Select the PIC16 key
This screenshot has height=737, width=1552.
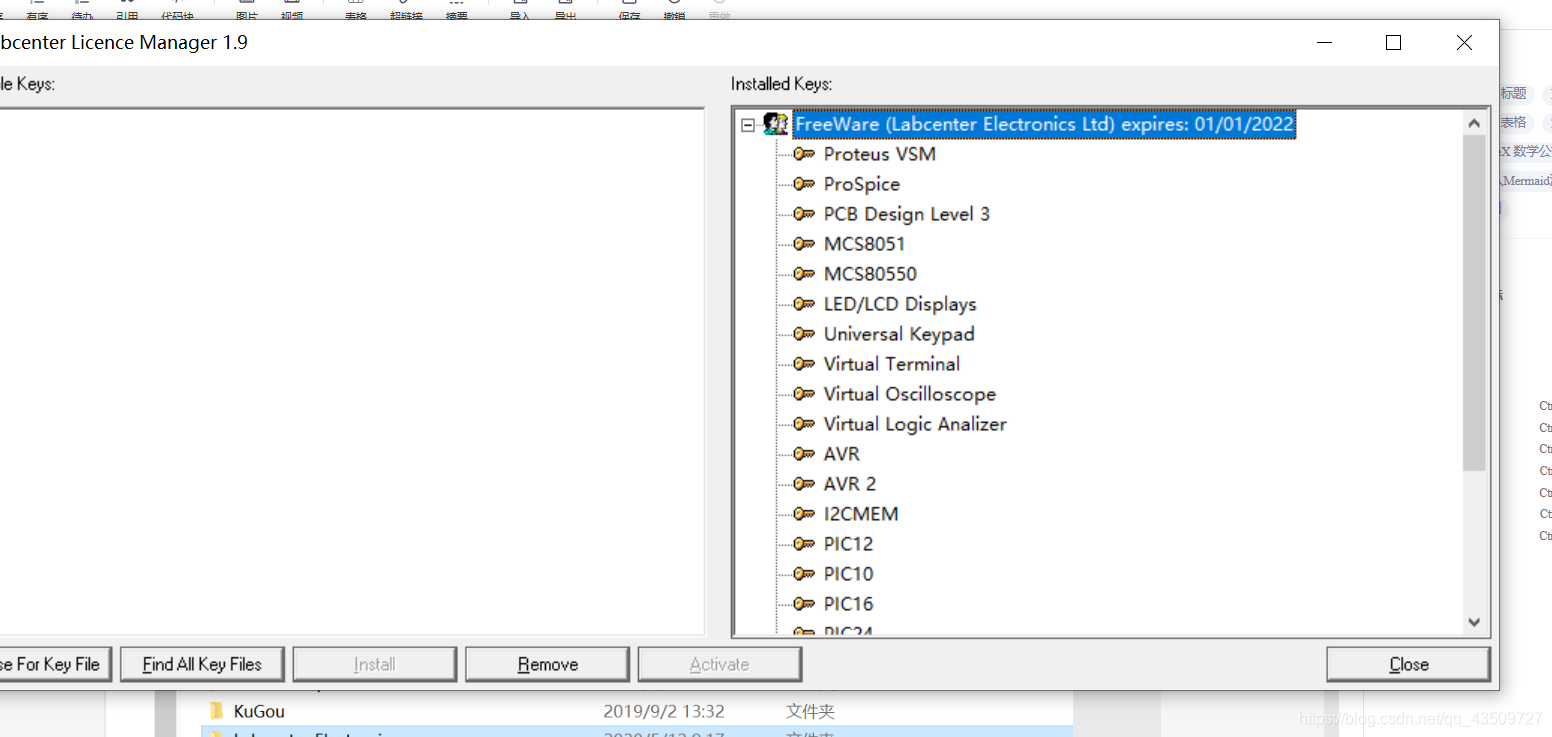(x=848, y=604)
